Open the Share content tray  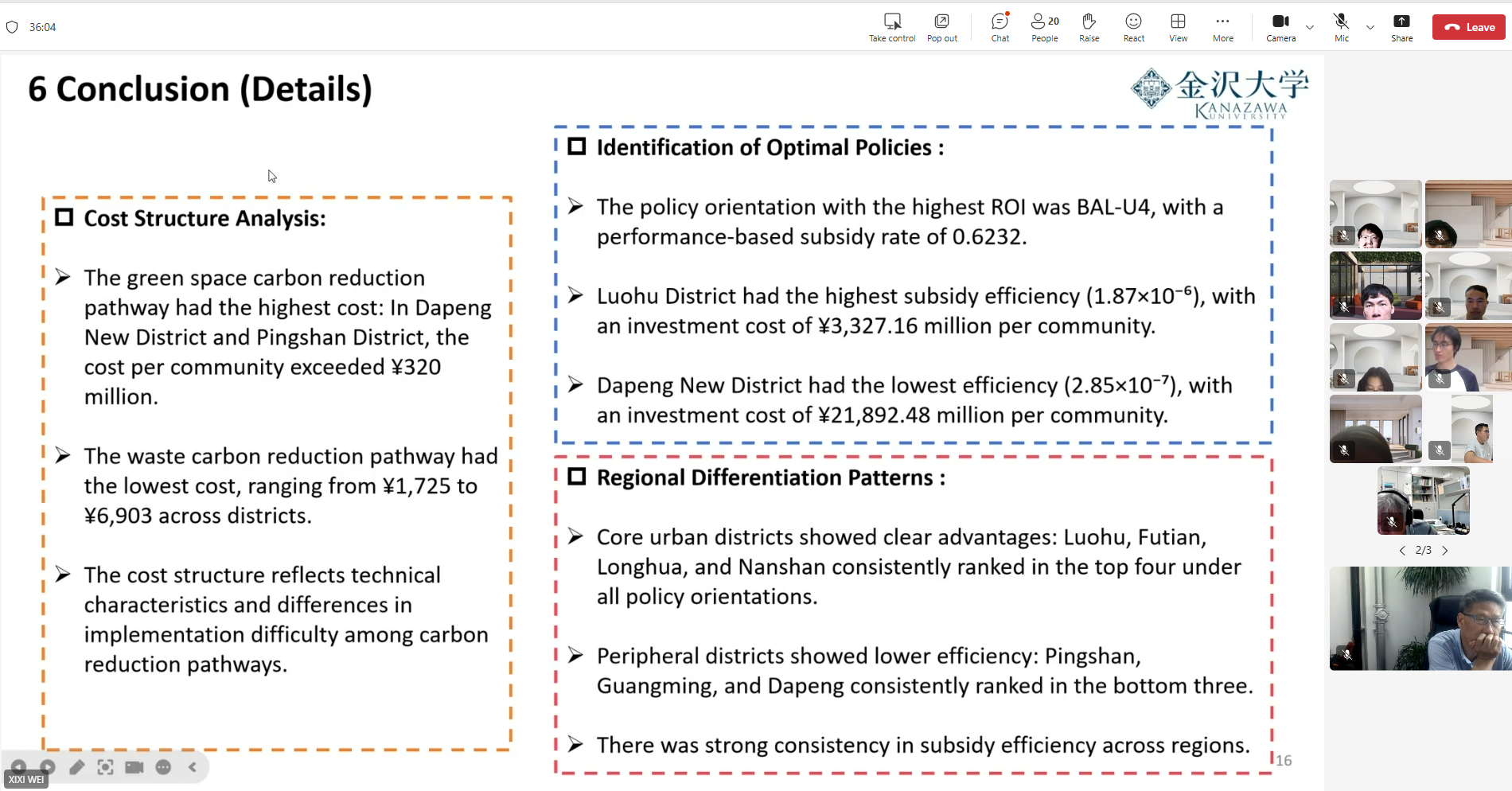click(x=1402, y=27)
